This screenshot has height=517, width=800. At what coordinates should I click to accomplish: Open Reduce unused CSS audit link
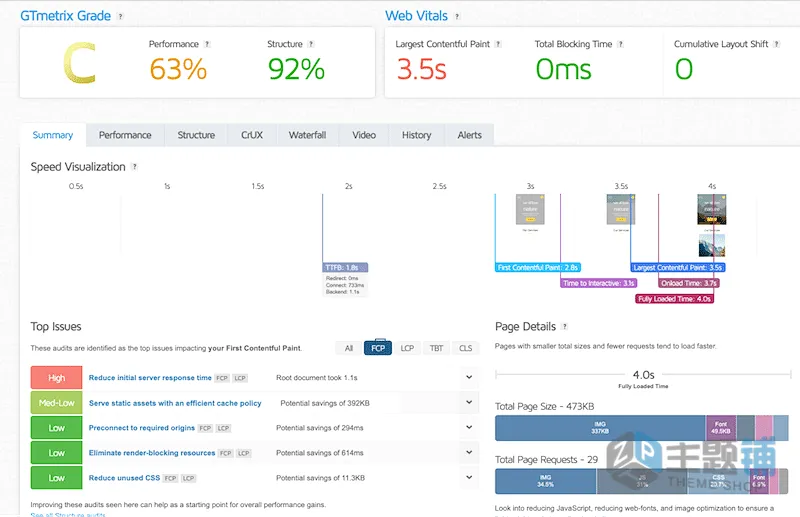pos(124,478)
